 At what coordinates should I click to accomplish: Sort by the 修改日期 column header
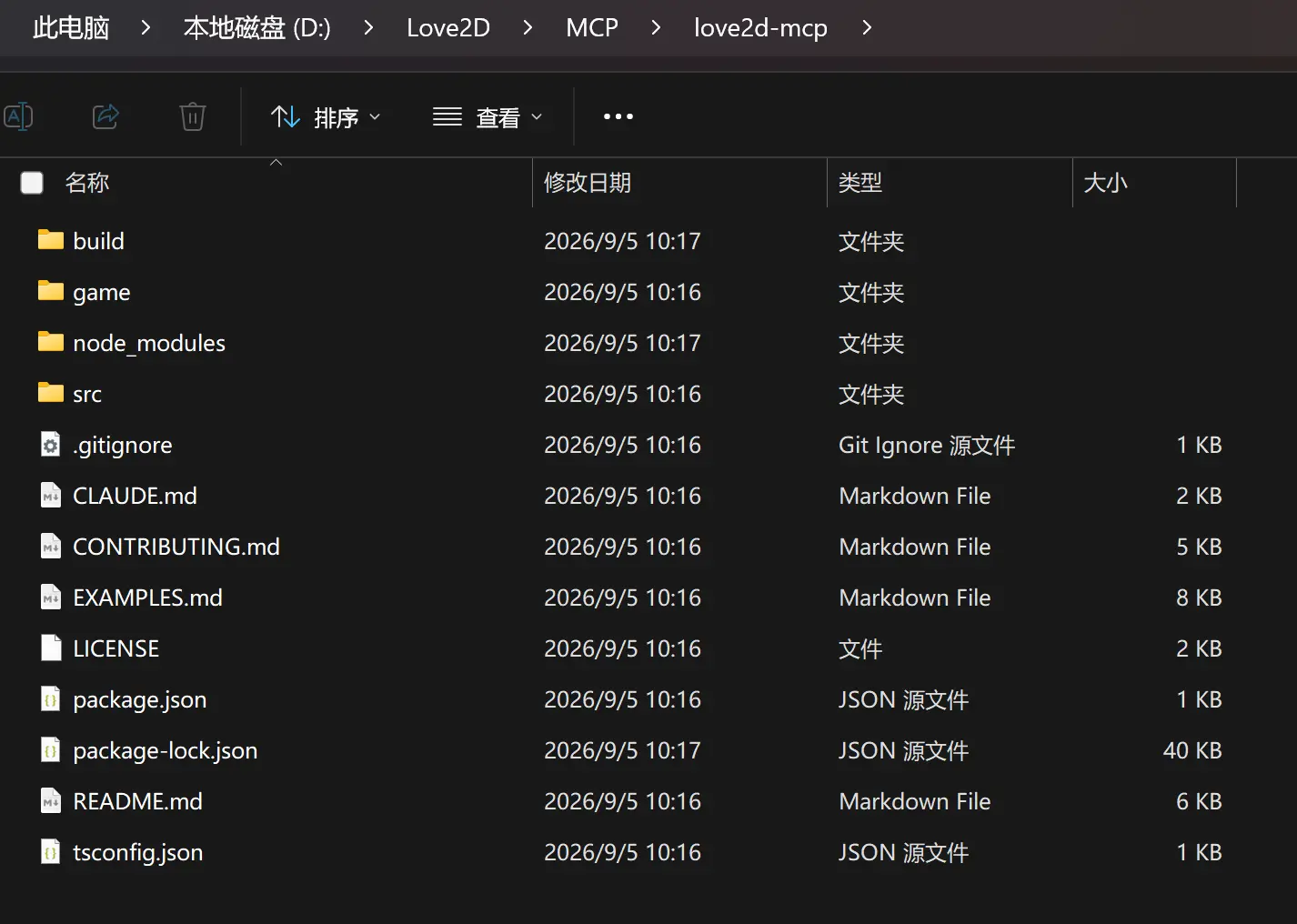[x=588, y=183]
